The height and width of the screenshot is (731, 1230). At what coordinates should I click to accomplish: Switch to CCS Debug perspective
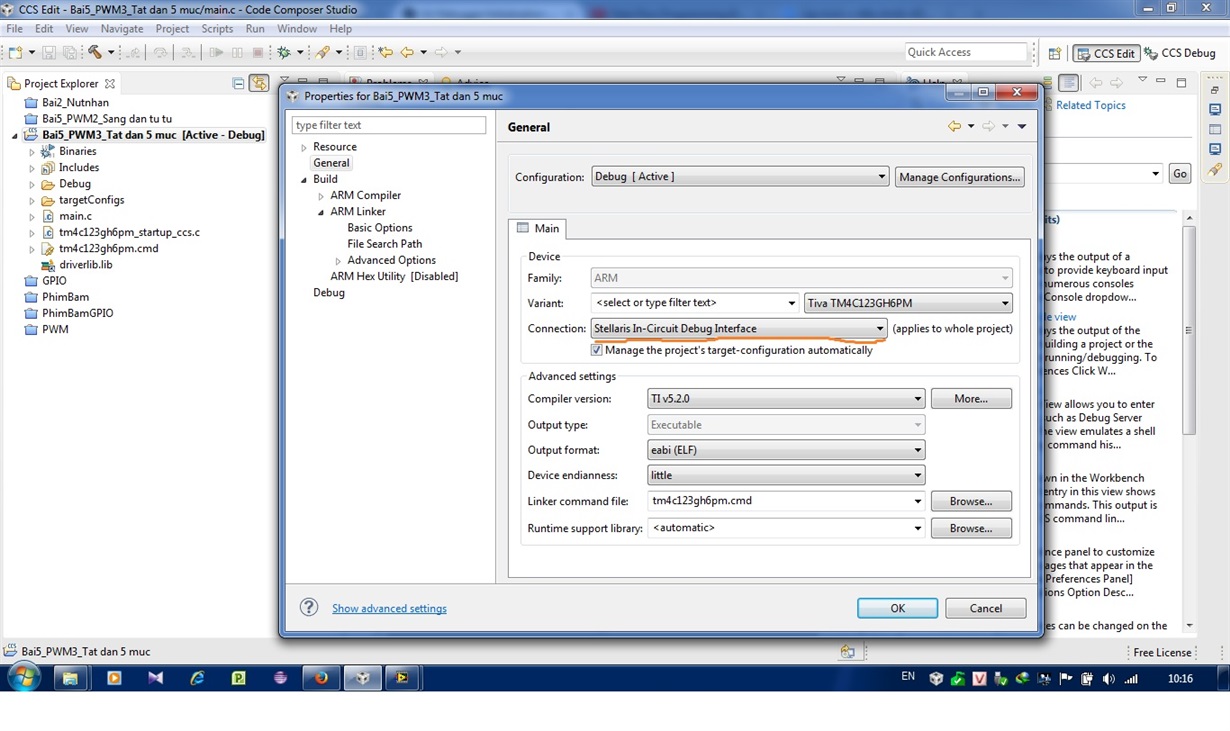coord(1180,54)
